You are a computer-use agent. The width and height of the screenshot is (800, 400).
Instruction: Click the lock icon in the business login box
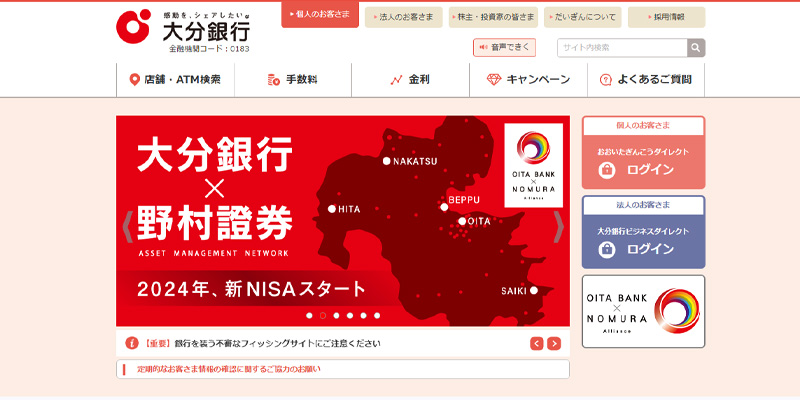pyautogui.click(x=607, y=249)
